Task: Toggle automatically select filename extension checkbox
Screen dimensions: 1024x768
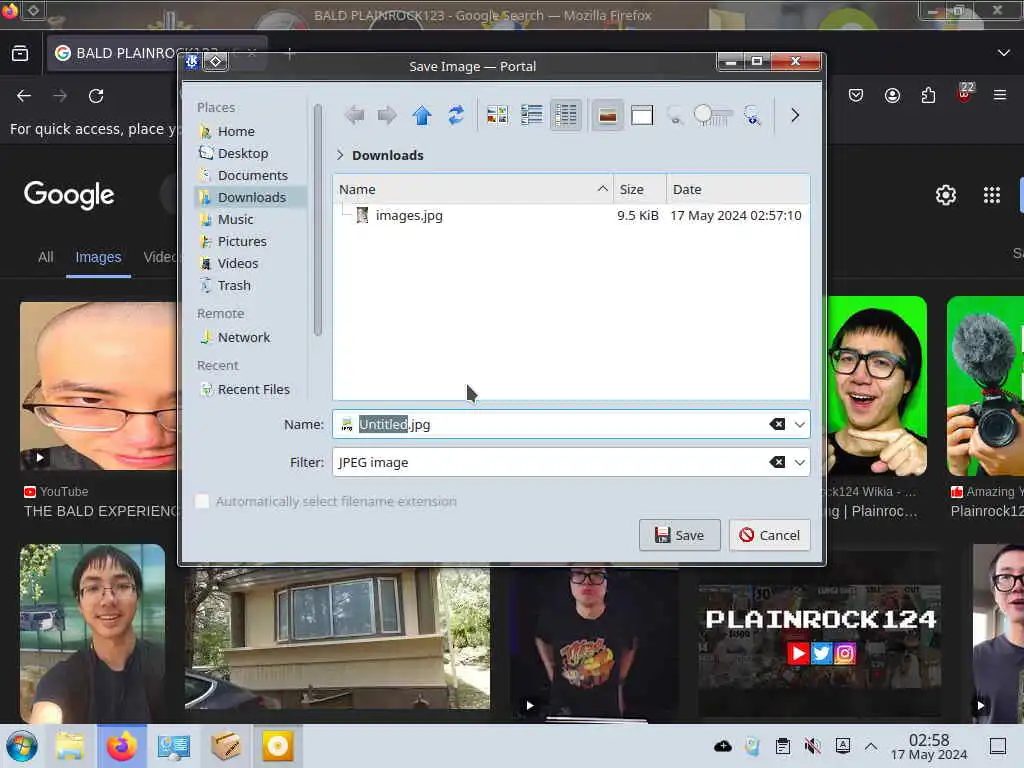Action: [x=202, y=502]
